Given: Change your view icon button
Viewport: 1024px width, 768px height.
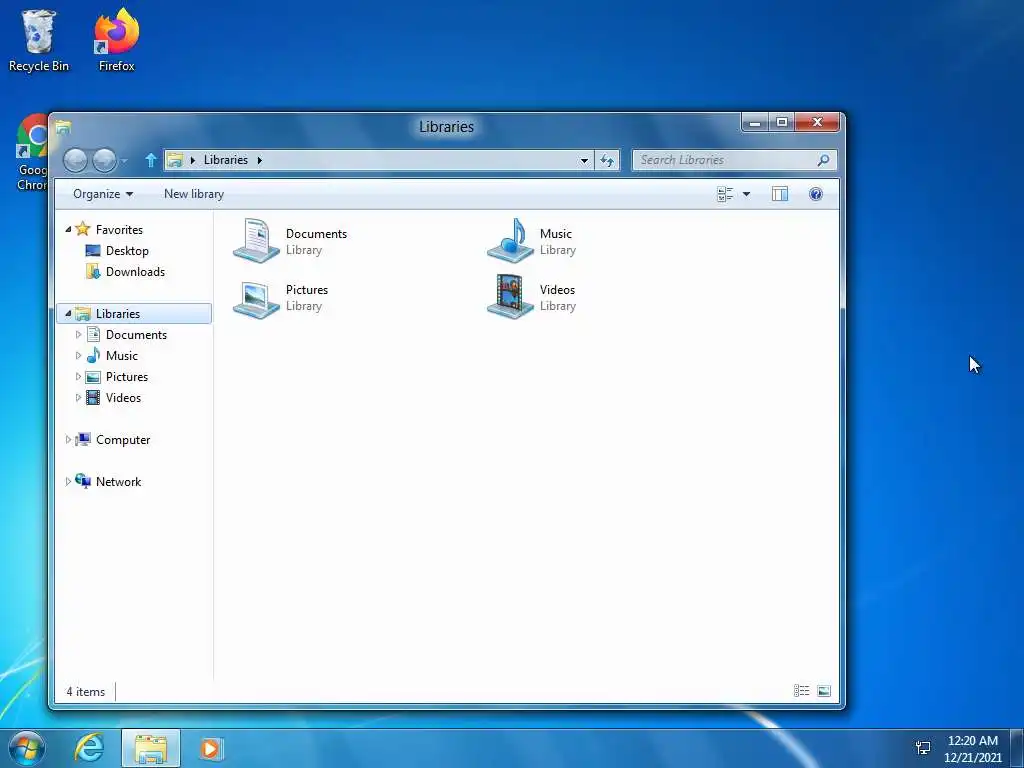Looking at the screenshot, I should pyautogui.click(x=725, y=194).
